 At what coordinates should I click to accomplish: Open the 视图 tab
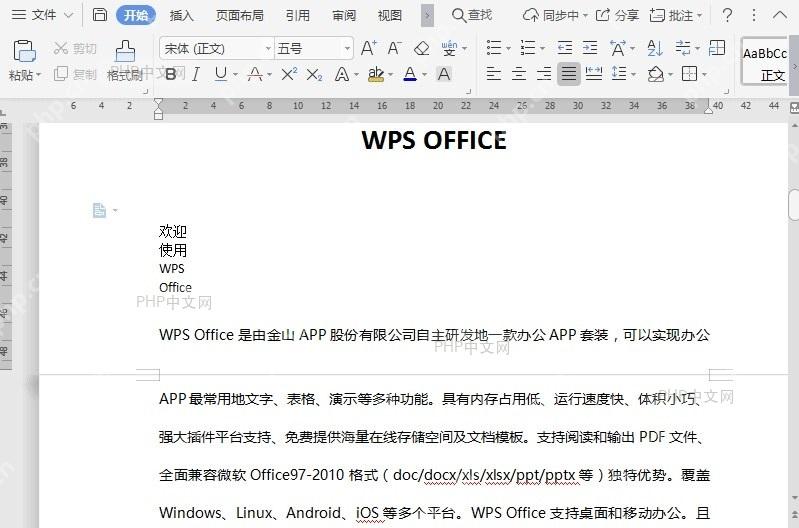(390, 15)
